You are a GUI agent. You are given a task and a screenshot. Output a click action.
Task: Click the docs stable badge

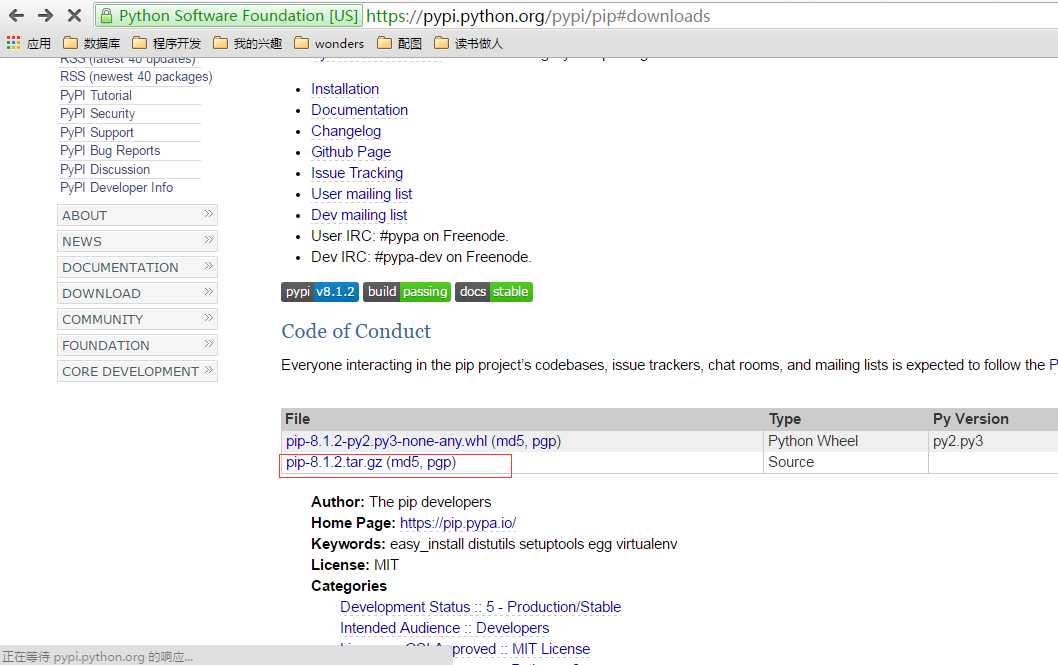tap(494, 292)
